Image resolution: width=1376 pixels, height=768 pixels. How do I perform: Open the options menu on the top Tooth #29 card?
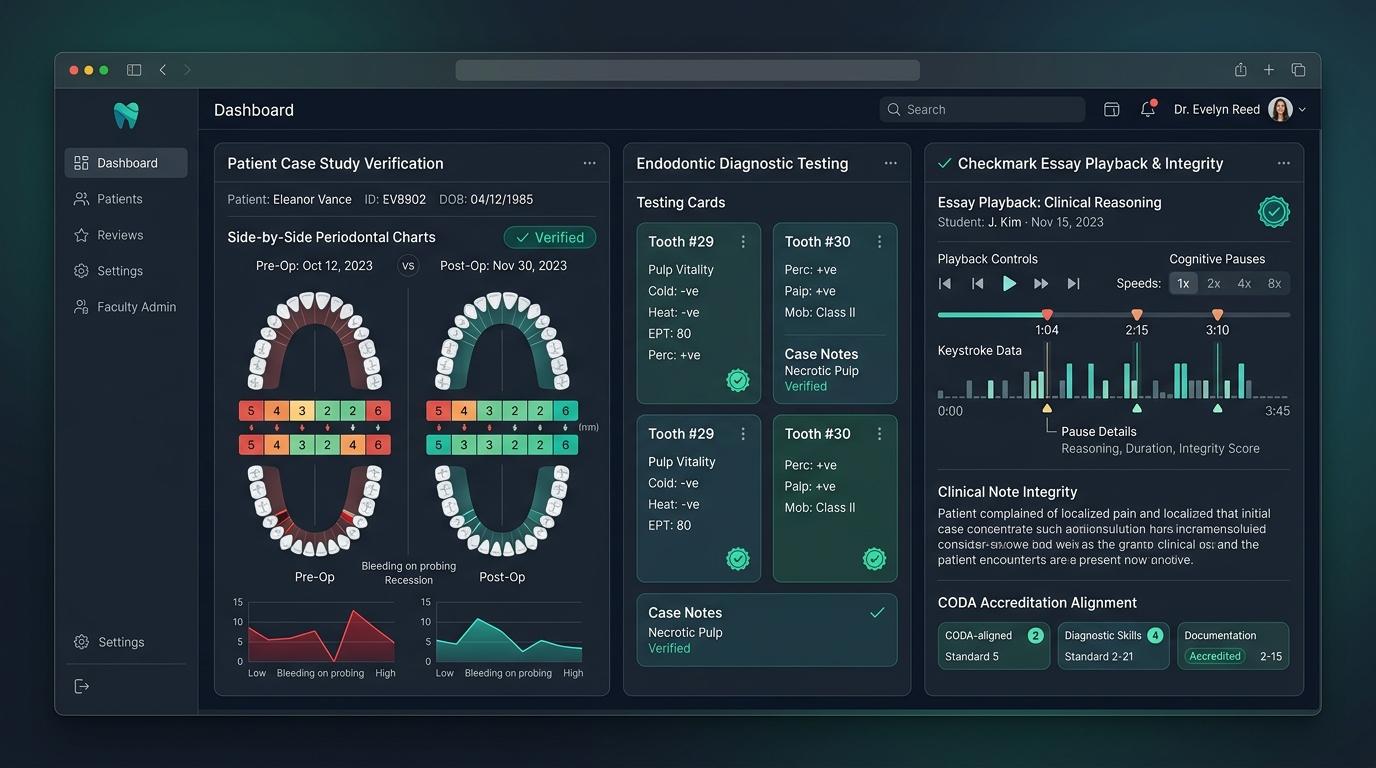tap(743, 242)
